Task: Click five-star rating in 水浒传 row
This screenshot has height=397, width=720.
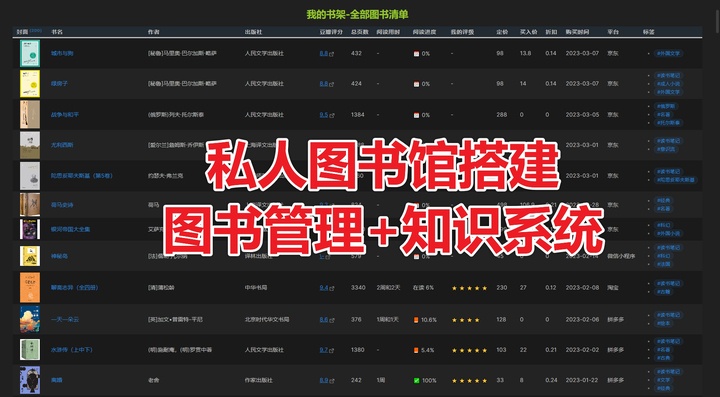Action: (x=469, y=350)
